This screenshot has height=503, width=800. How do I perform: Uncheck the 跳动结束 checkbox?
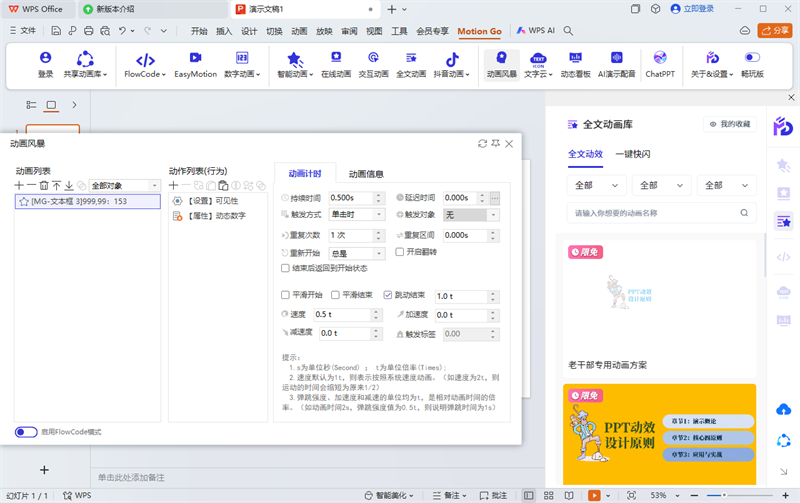coord(387,296)
